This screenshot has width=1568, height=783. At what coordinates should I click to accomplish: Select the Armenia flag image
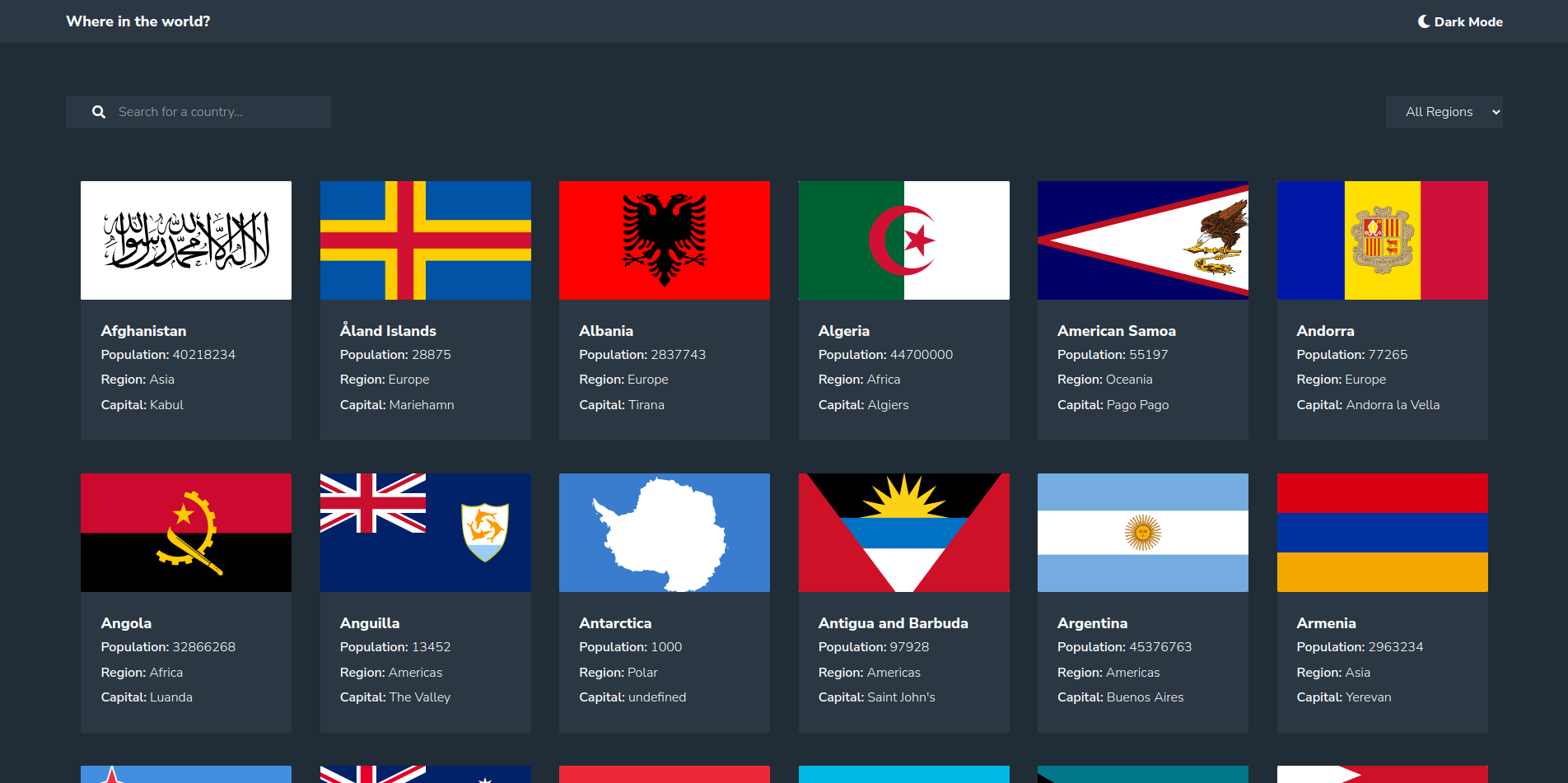[1383, 533]
